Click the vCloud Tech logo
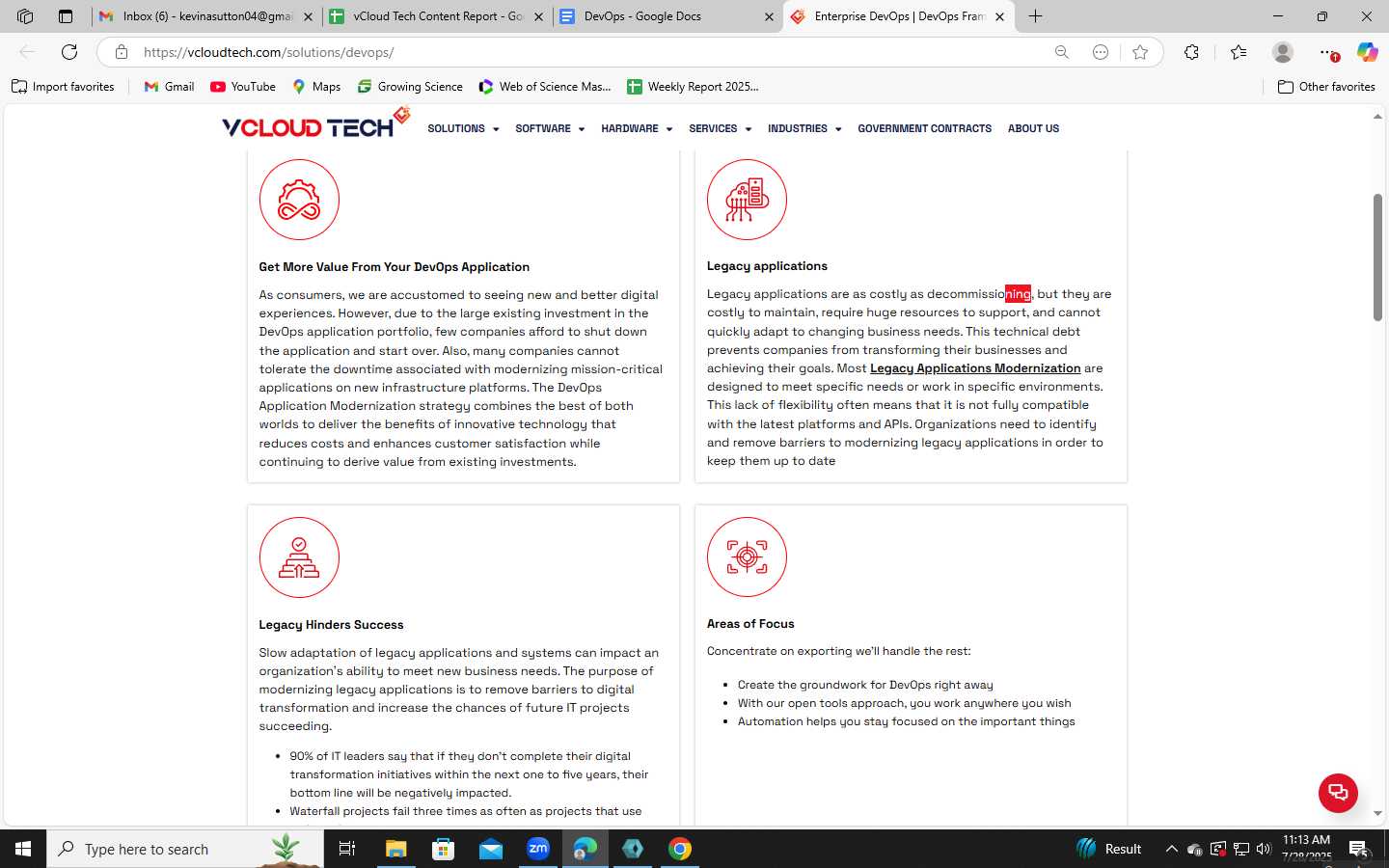Image resolution: width=1389 pixels, height=868 pixels. coord(316,123)
